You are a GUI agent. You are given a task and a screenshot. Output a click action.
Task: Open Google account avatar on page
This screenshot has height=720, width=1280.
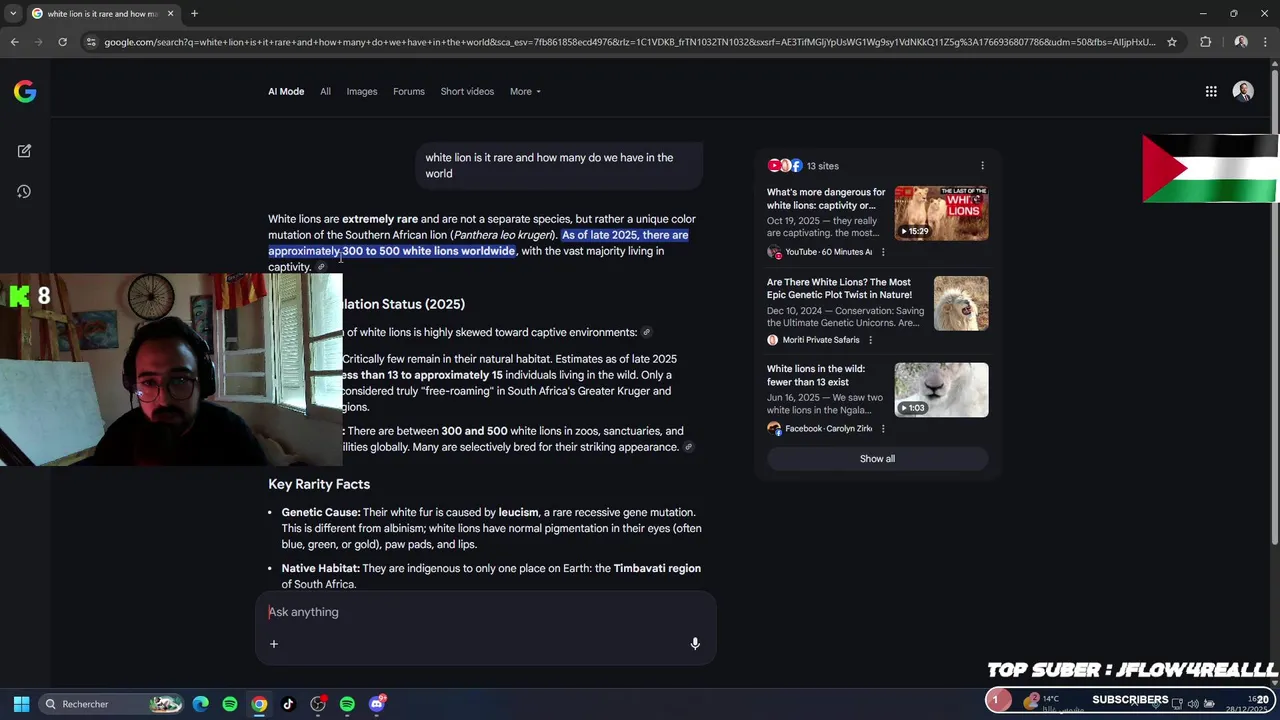(x=1243, y=91)
